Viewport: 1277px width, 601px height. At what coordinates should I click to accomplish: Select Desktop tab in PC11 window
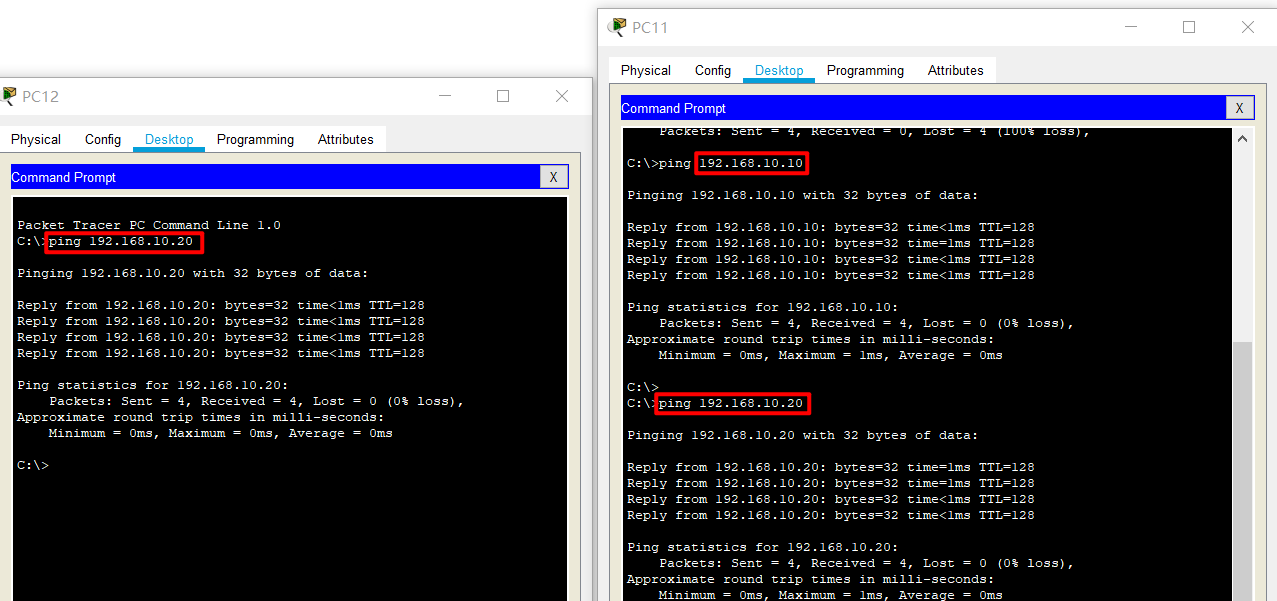[779, 70]
